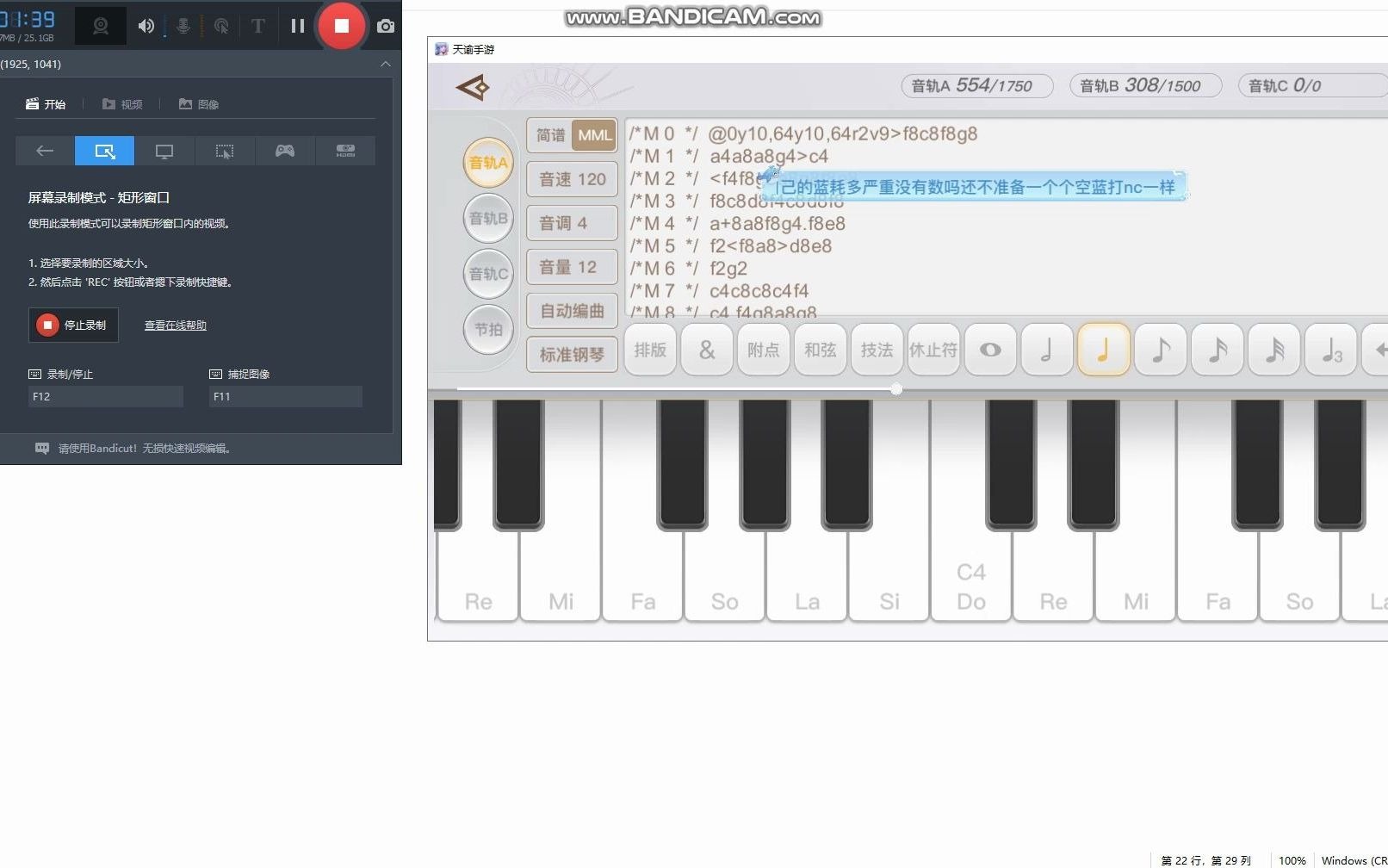
Task: Select the thirty-second note duration
Action: 1274,350
